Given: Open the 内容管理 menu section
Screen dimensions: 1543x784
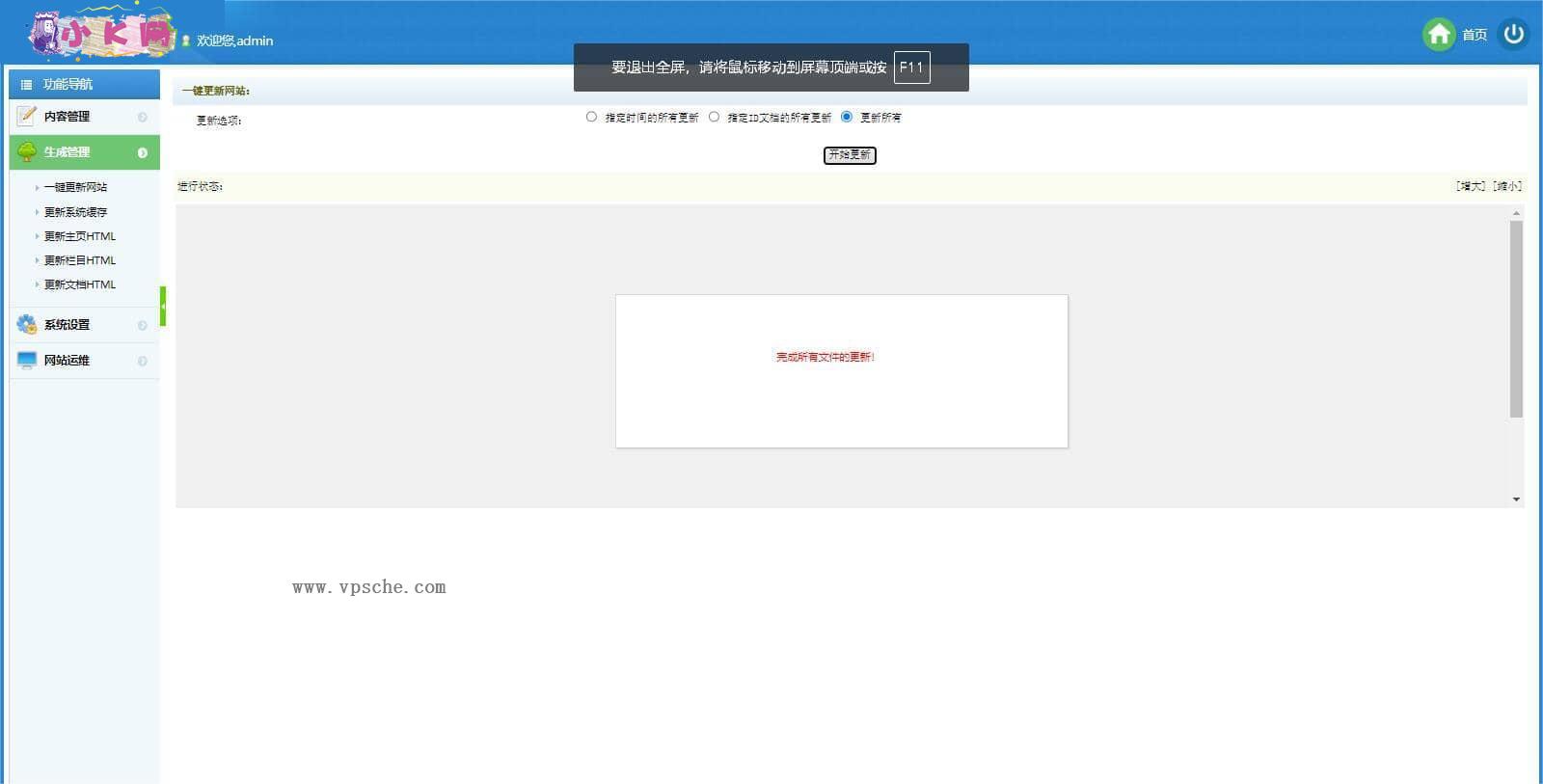Looking at the screenshot, I should (85, 117).
